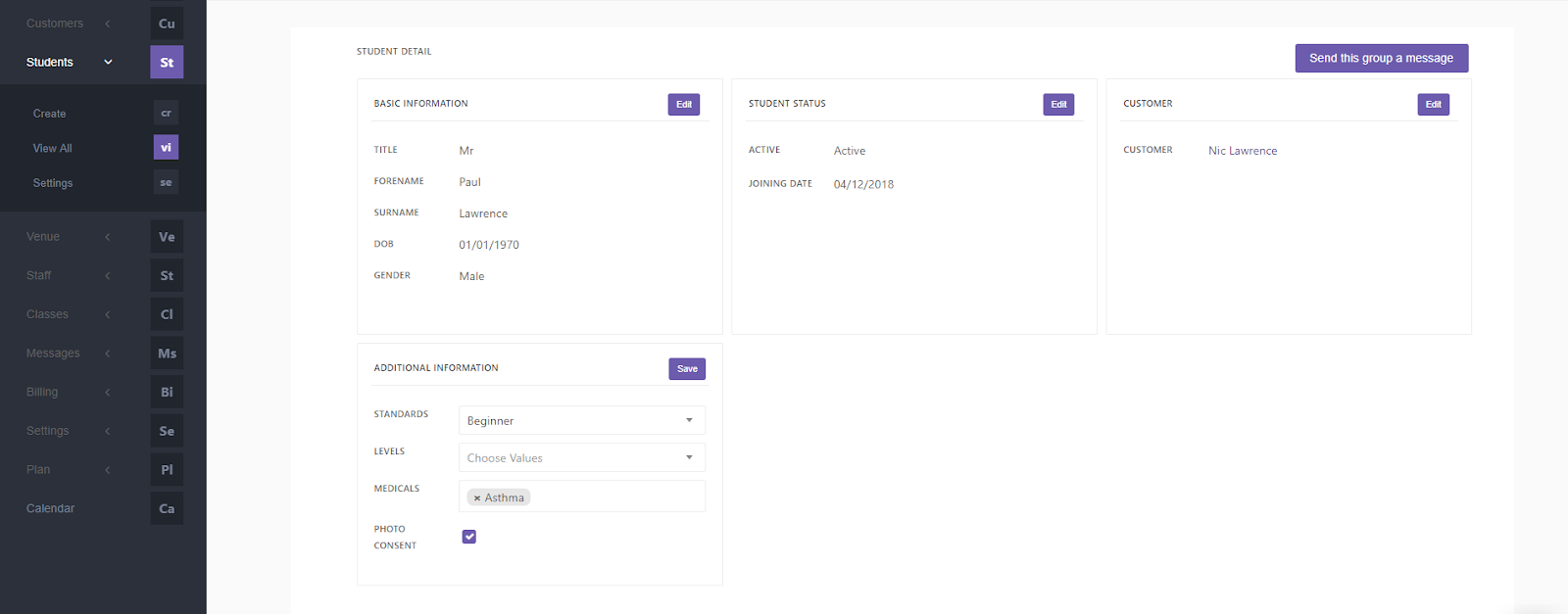
Task: Click the Messages 'Ms' badge
Action: [167, 354]
